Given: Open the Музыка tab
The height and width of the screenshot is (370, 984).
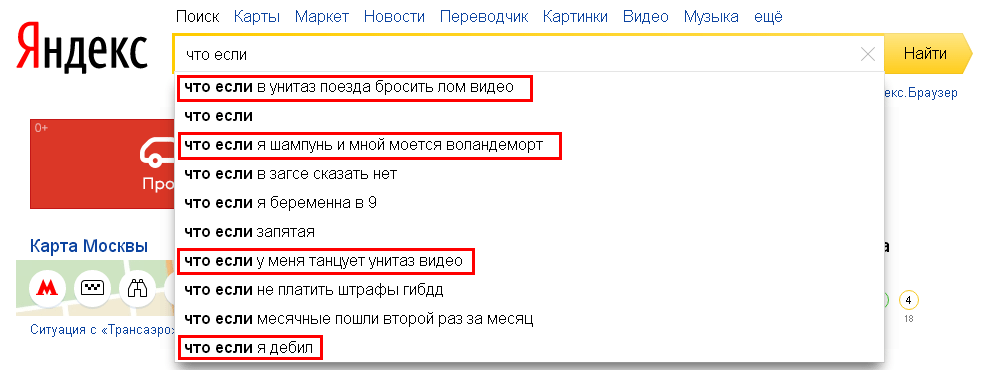Looking at the screenshot, I should coord(711,16).
